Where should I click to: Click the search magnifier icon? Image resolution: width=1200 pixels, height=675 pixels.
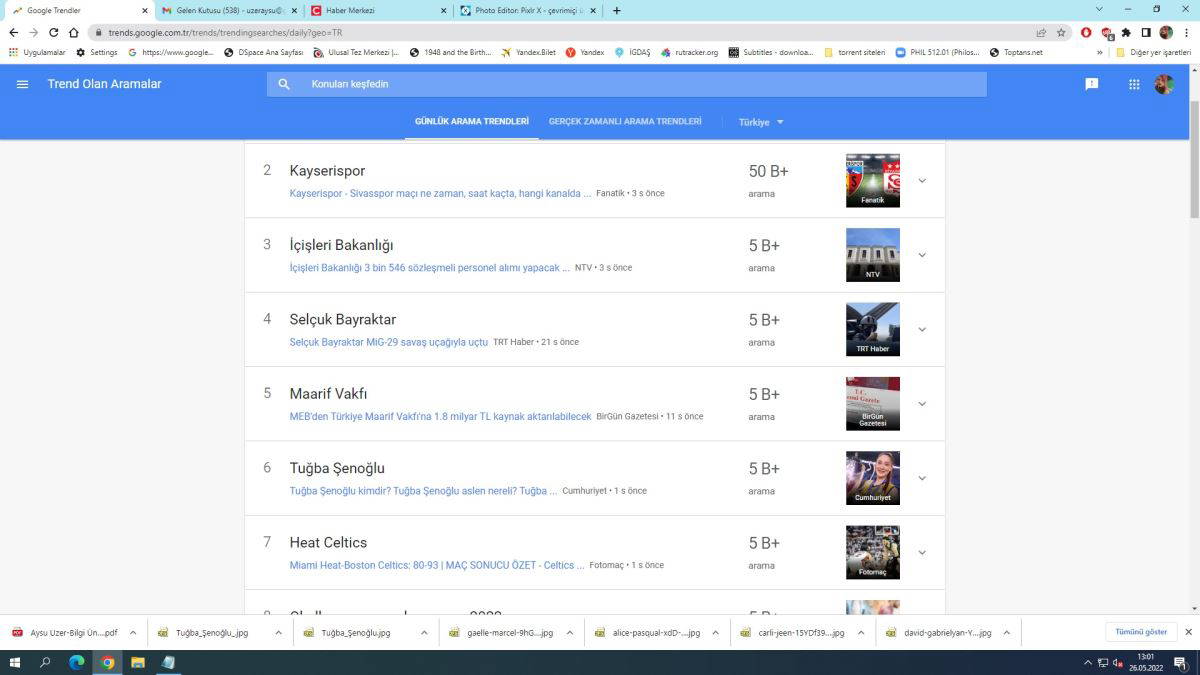tap(284, 84)
